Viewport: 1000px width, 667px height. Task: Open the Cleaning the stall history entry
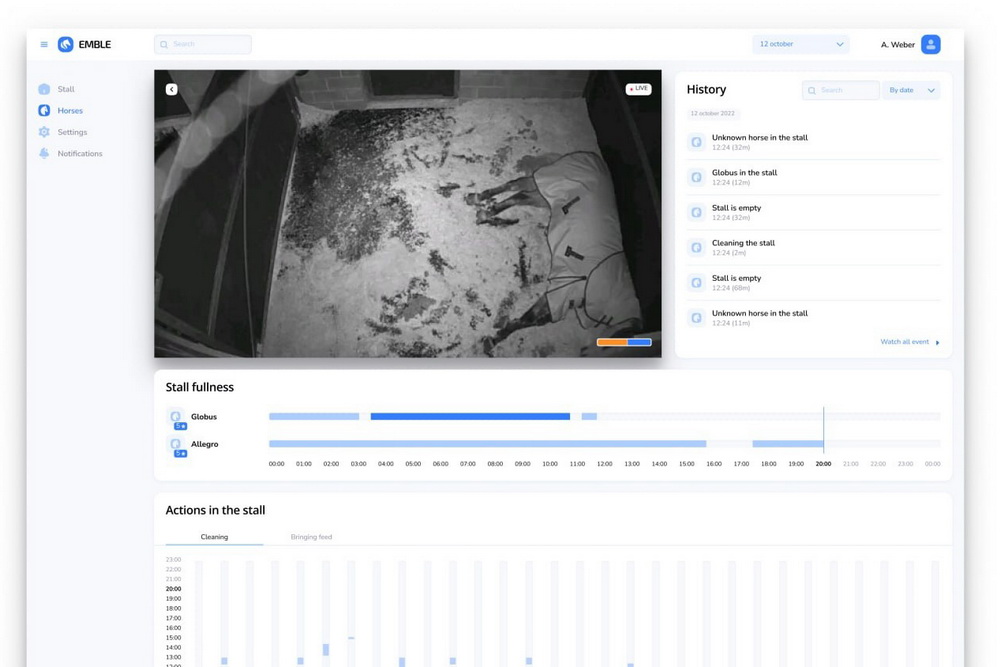[742, 243]
